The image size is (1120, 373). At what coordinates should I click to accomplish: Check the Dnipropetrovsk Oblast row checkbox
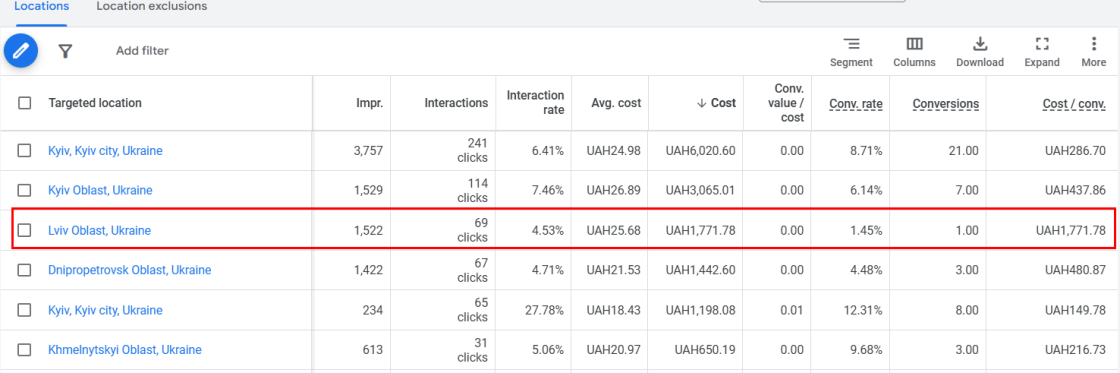tap(25, 270)
